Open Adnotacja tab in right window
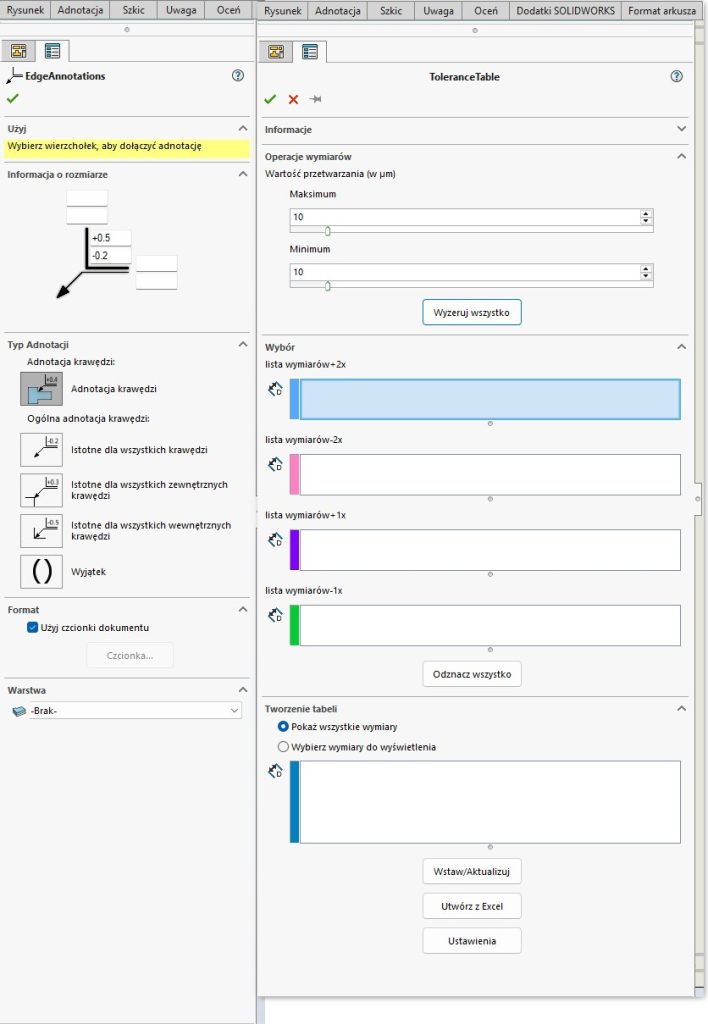The image size is (708, 1024). [x=338, y=10]
